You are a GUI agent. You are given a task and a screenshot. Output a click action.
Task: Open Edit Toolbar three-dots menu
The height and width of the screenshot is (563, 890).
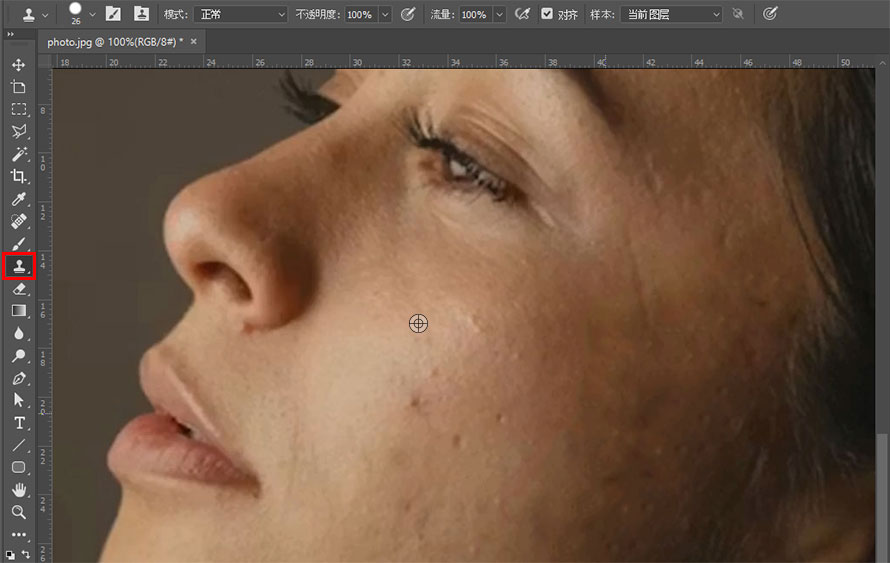point(19,534)
